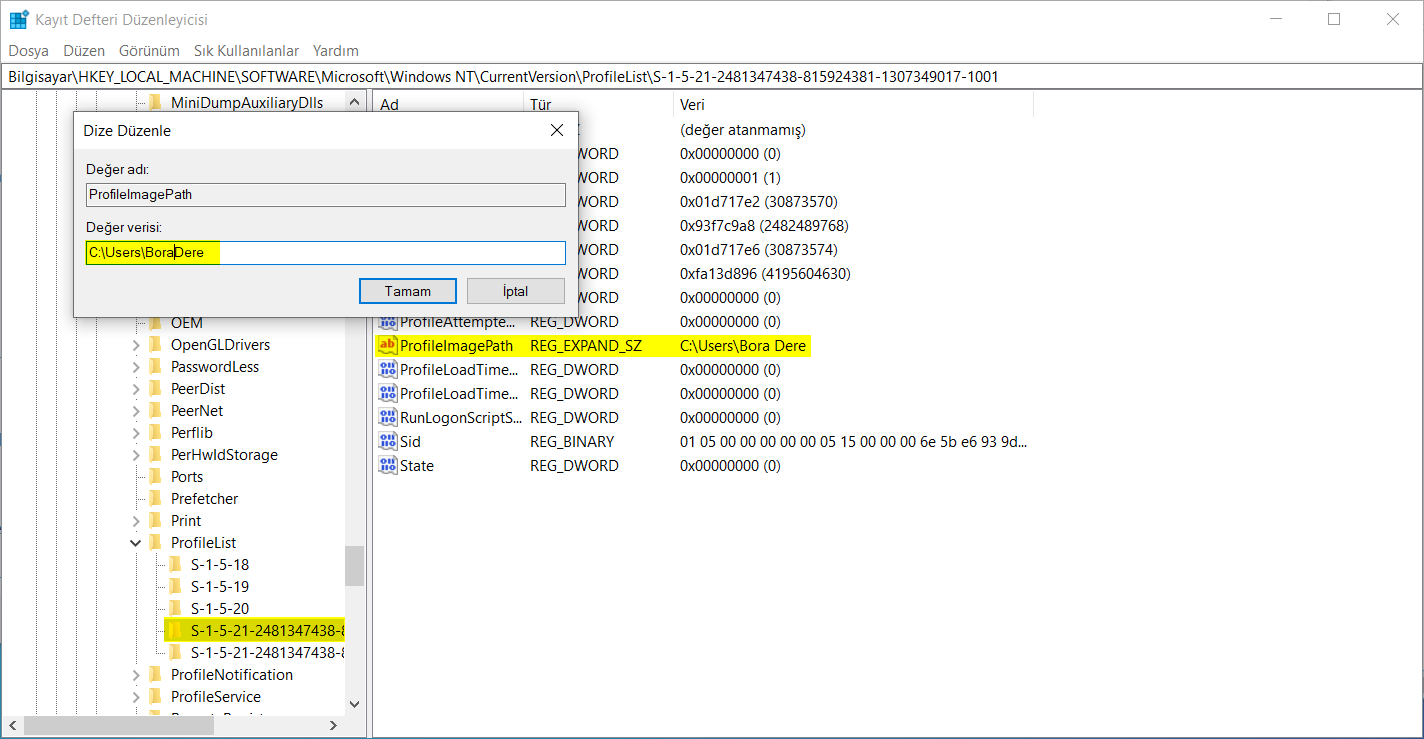Click the tree scrollbar down arrow
This screenshot has height=739, width=1424.
(x=355, y=704)
